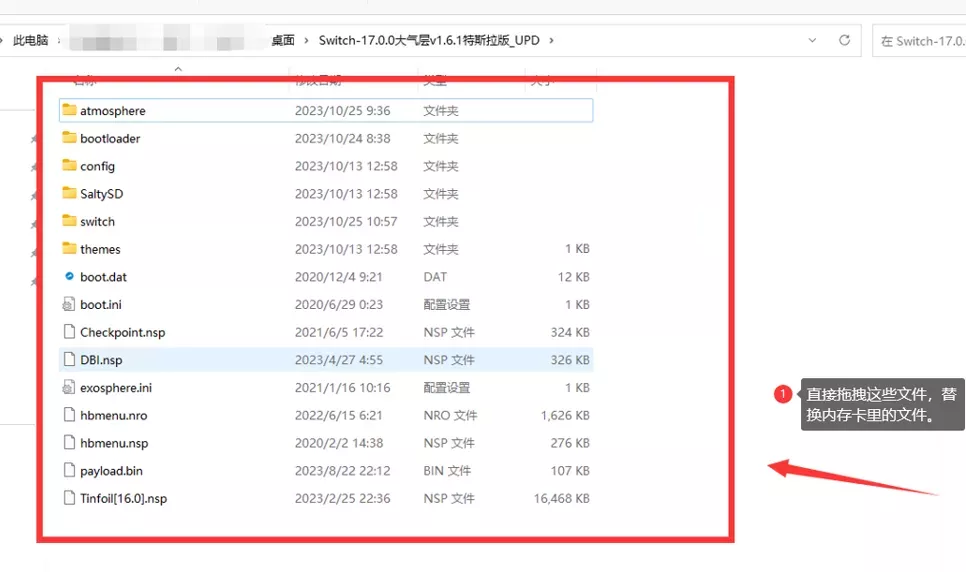Select the hbmenu.nsp file name
Image resolution: width=966 pixels, height=572 pixels.
coord(114,444)
